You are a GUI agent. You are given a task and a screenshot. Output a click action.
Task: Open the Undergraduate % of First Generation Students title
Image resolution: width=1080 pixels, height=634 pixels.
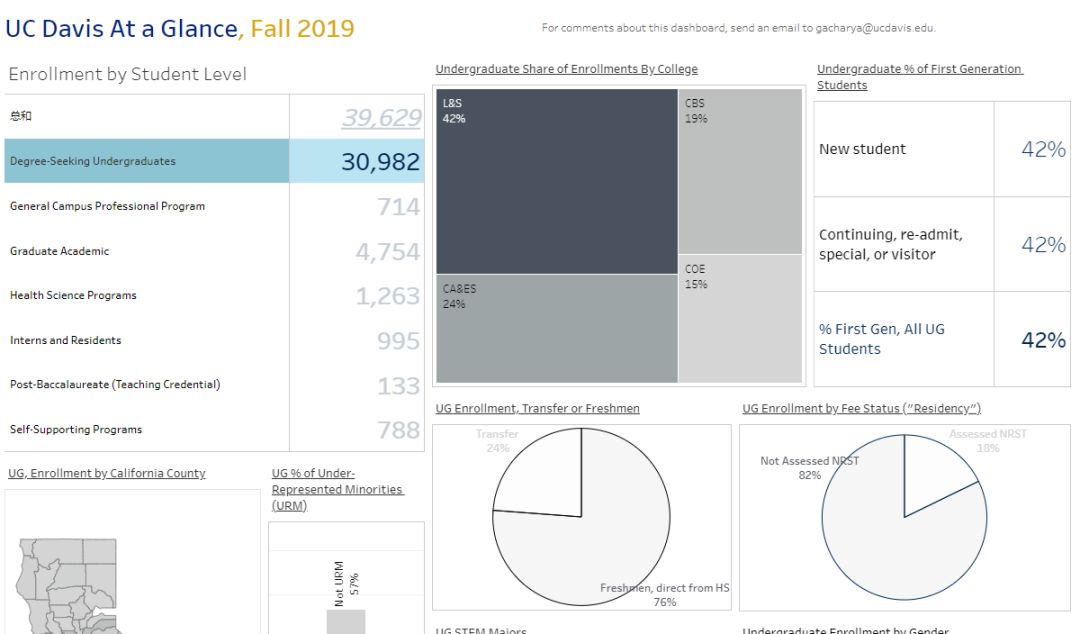(920, 77)
